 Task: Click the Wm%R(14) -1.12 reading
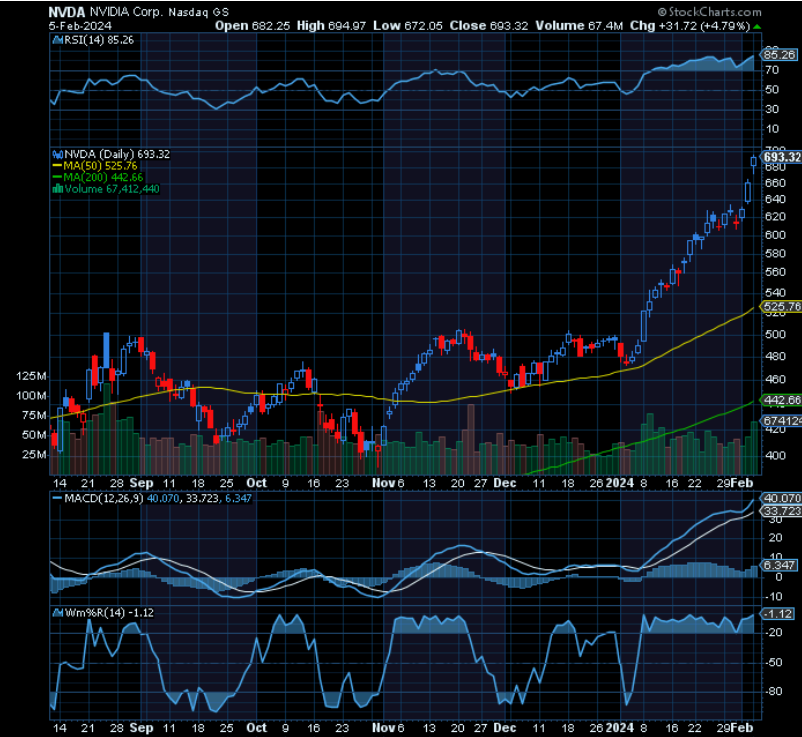[x=109, y=609]
